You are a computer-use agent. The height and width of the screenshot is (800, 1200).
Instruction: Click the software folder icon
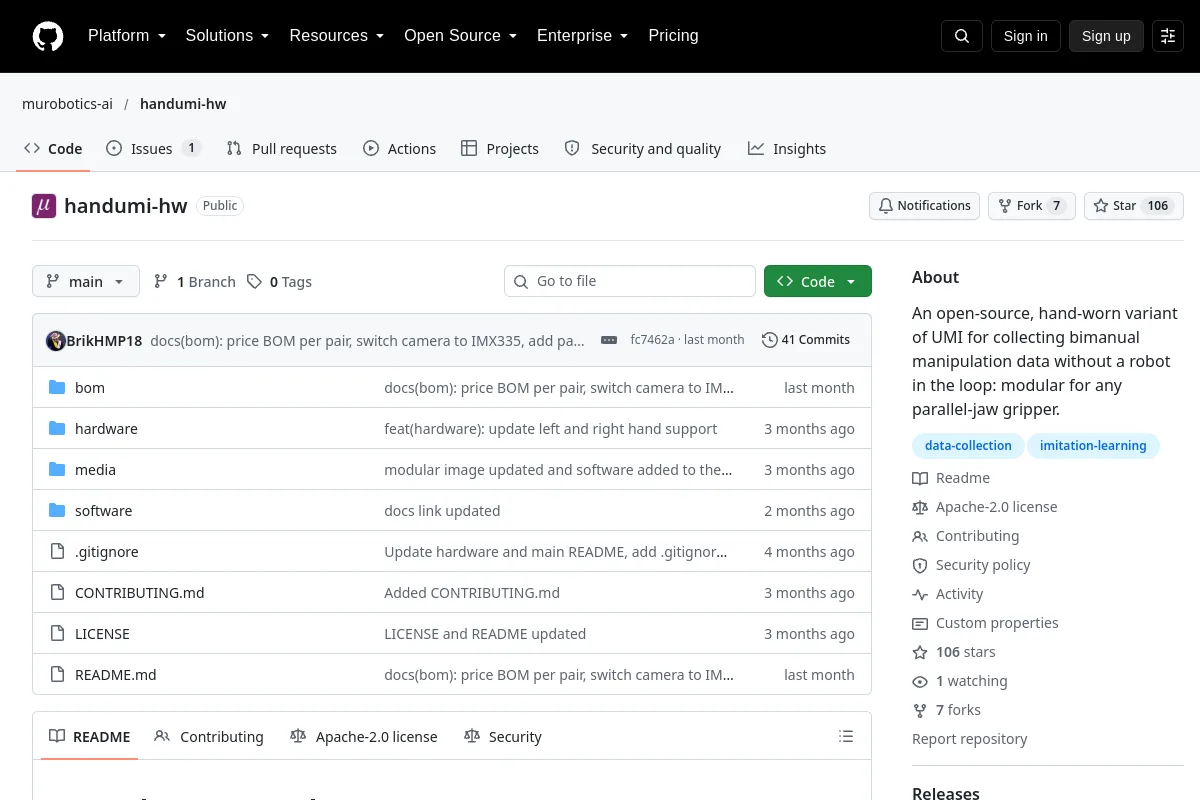click(x=57, y=511)
